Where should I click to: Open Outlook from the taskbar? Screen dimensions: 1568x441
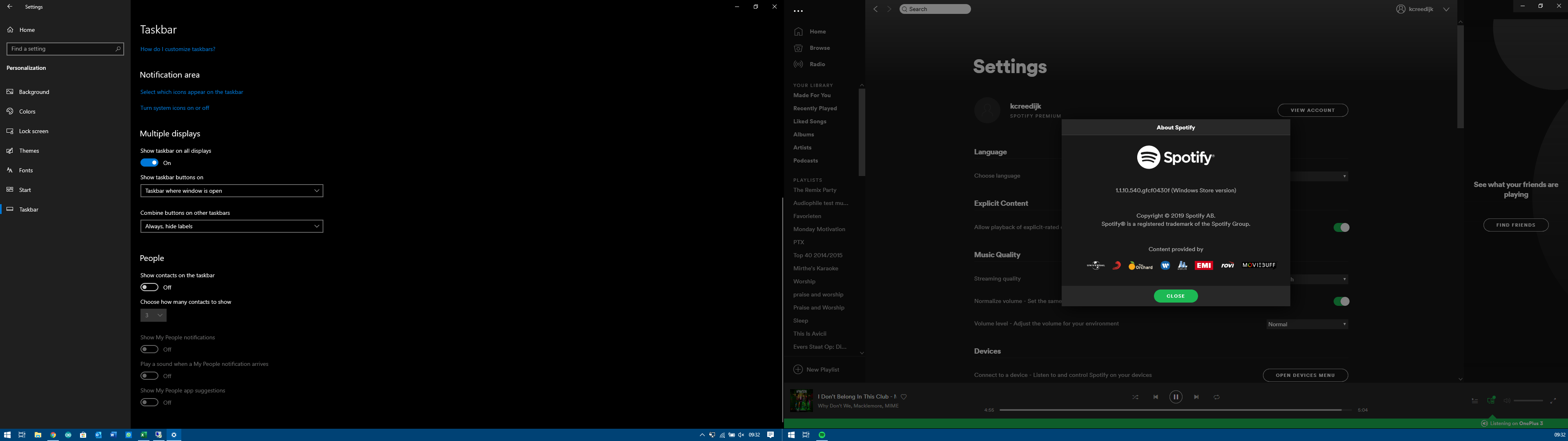pyautogui.click(x=98, y=435)
